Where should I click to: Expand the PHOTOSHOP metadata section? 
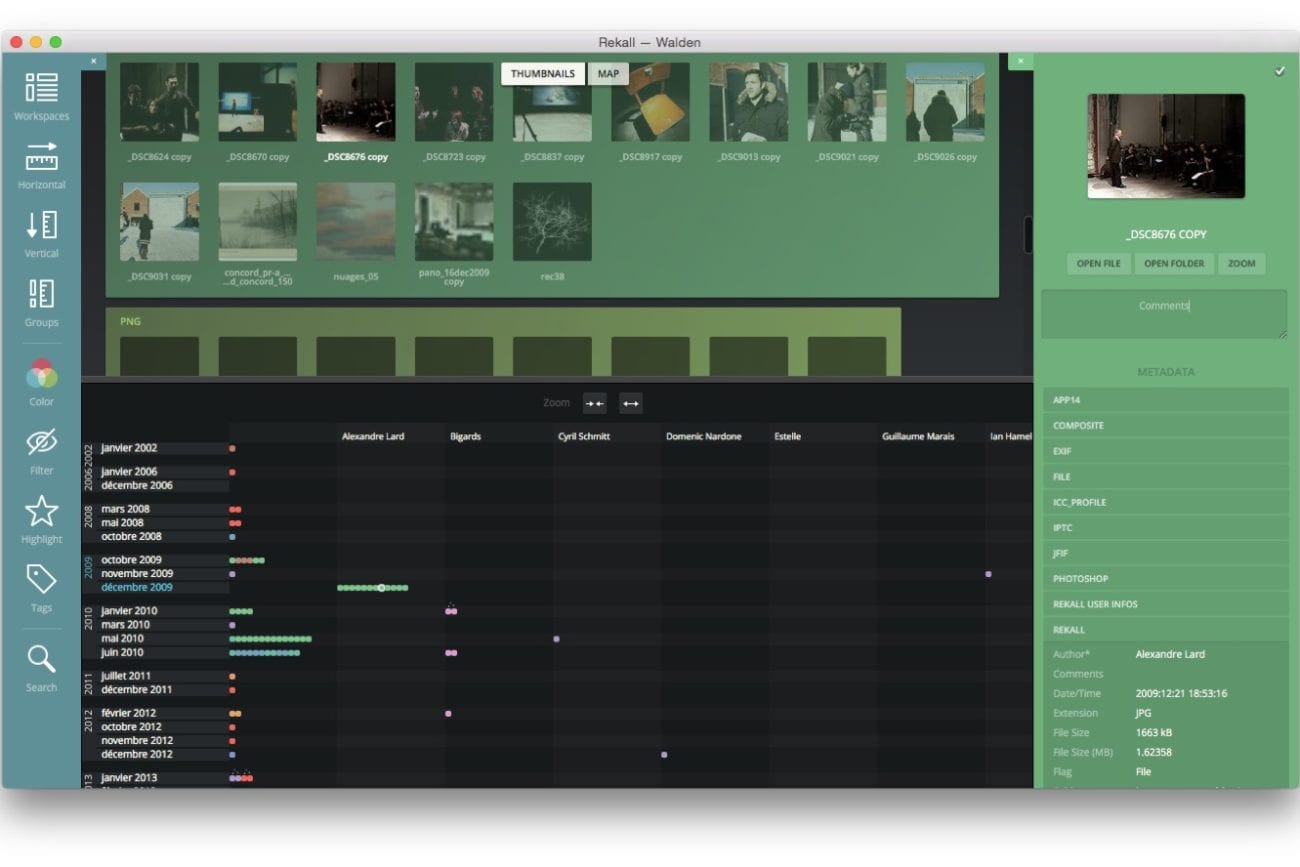[1165, 579]
